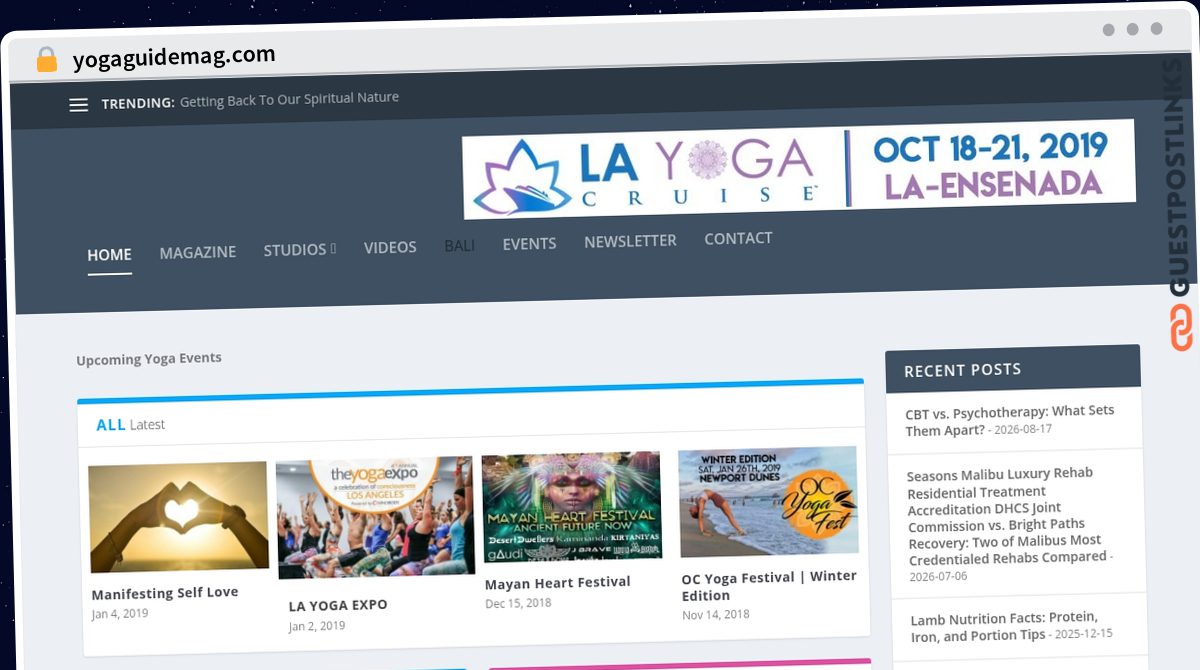1200x670 pixels.
Task: Open the Contact menu item
Action: 738,238
